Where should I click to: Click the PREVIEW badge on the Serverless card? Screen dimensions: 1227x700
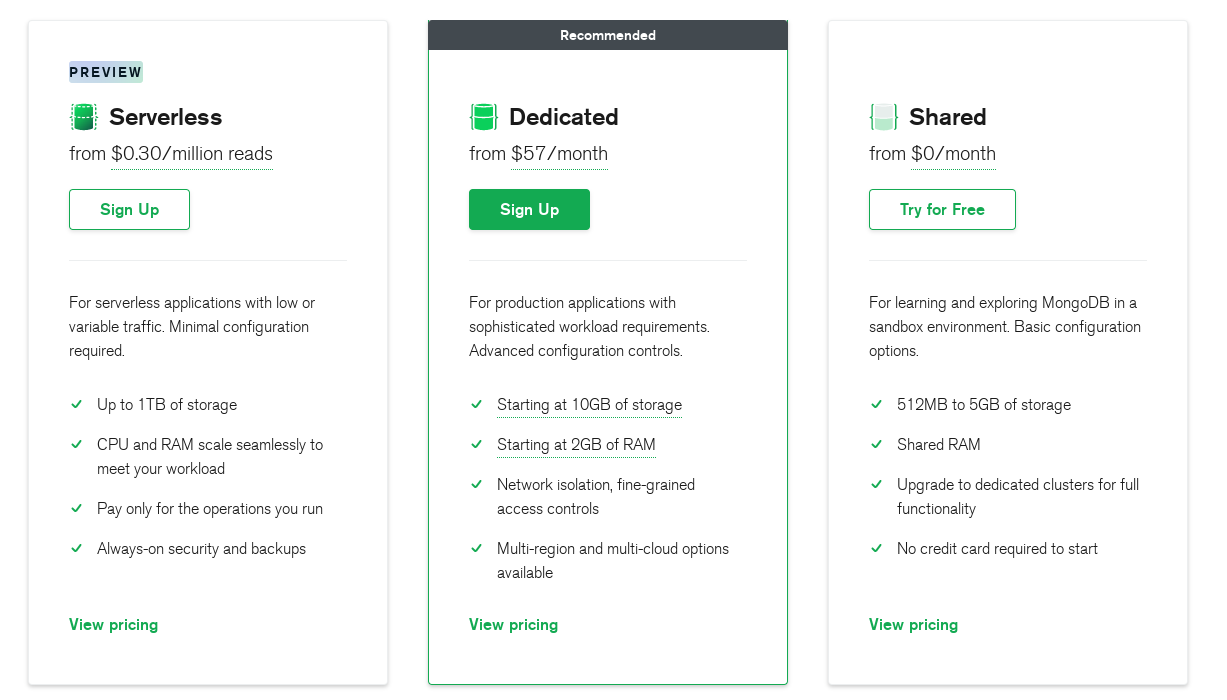click(106, 72)
